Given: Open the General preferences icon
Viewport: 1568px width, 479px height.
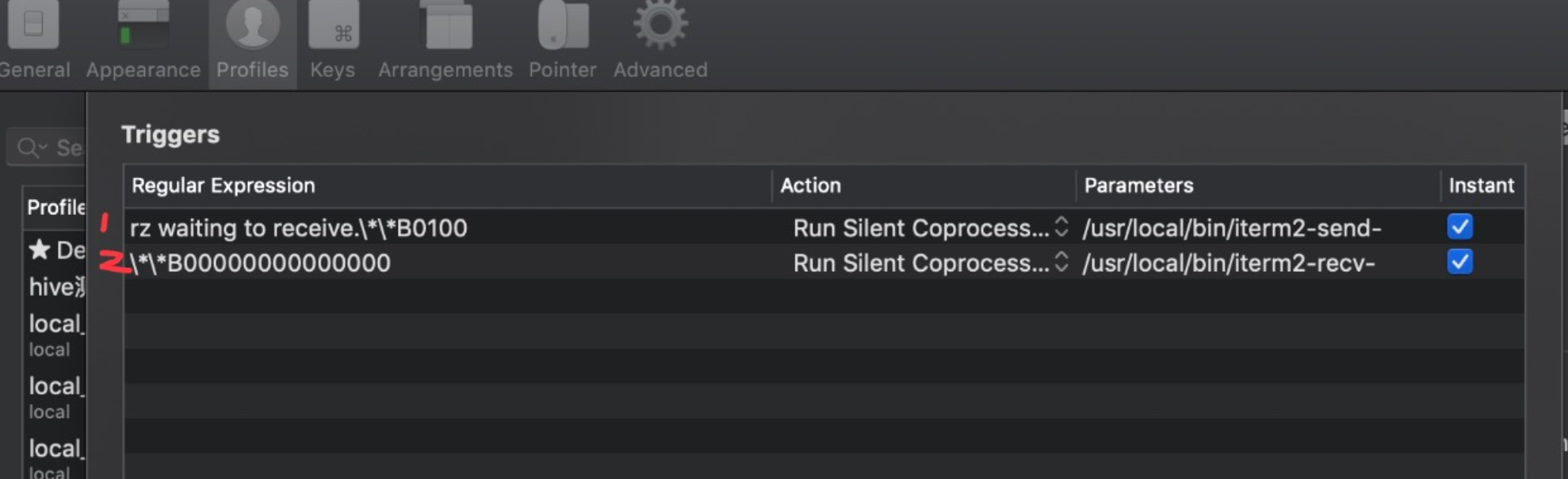Looking at the screenshot, I should coord(33,25).
